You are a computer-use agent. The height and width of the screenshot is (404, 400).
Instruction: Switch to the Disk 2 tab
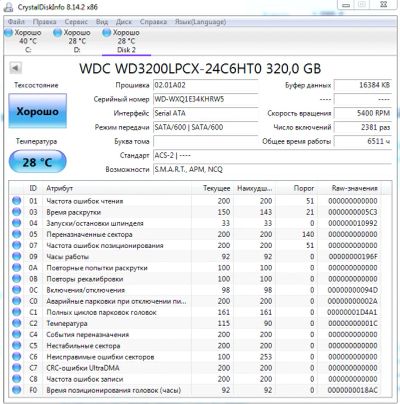[x=126, y=41]
